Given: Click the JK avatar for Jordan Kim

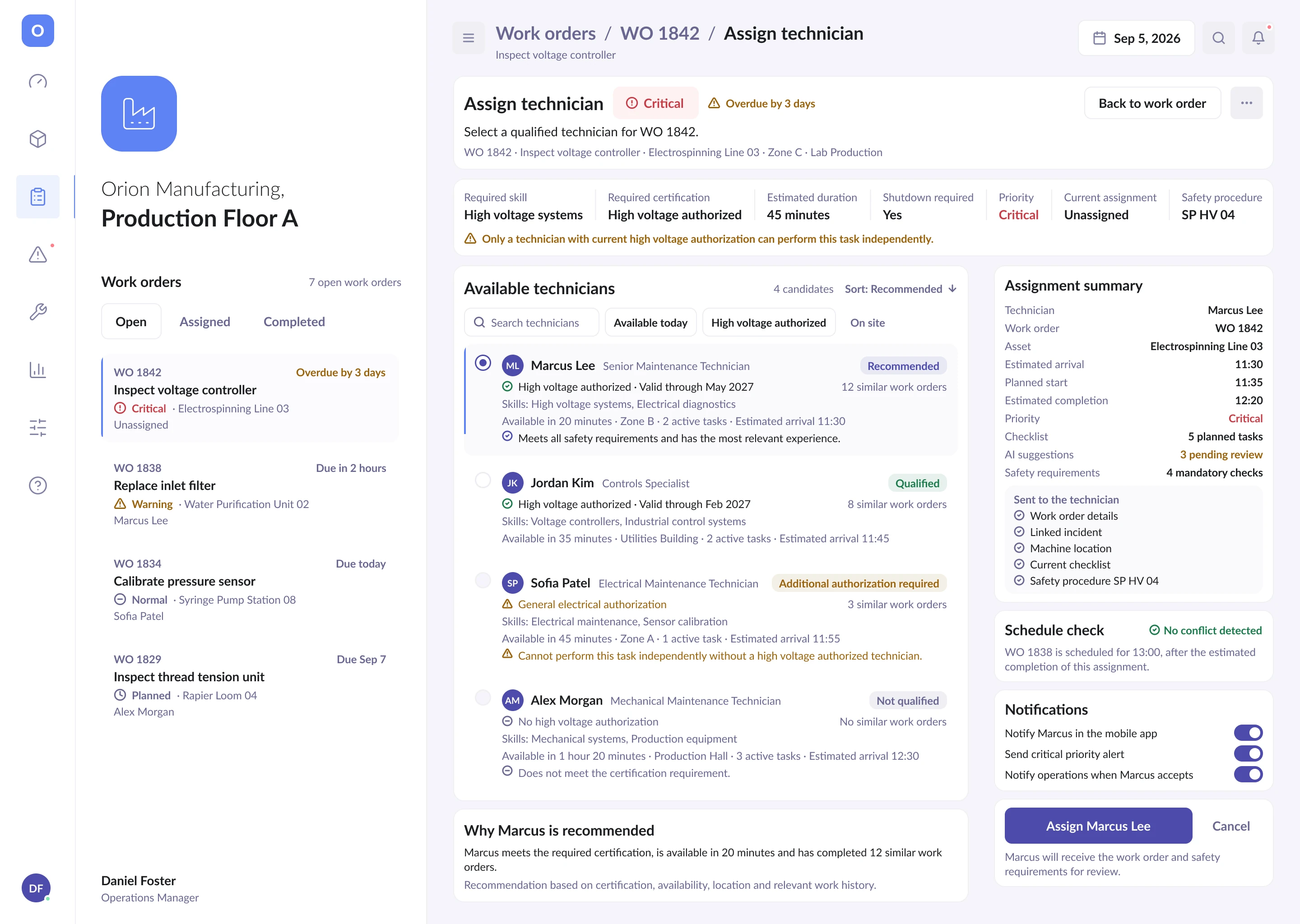Looking at the screenshot, I should pos(512,483).
